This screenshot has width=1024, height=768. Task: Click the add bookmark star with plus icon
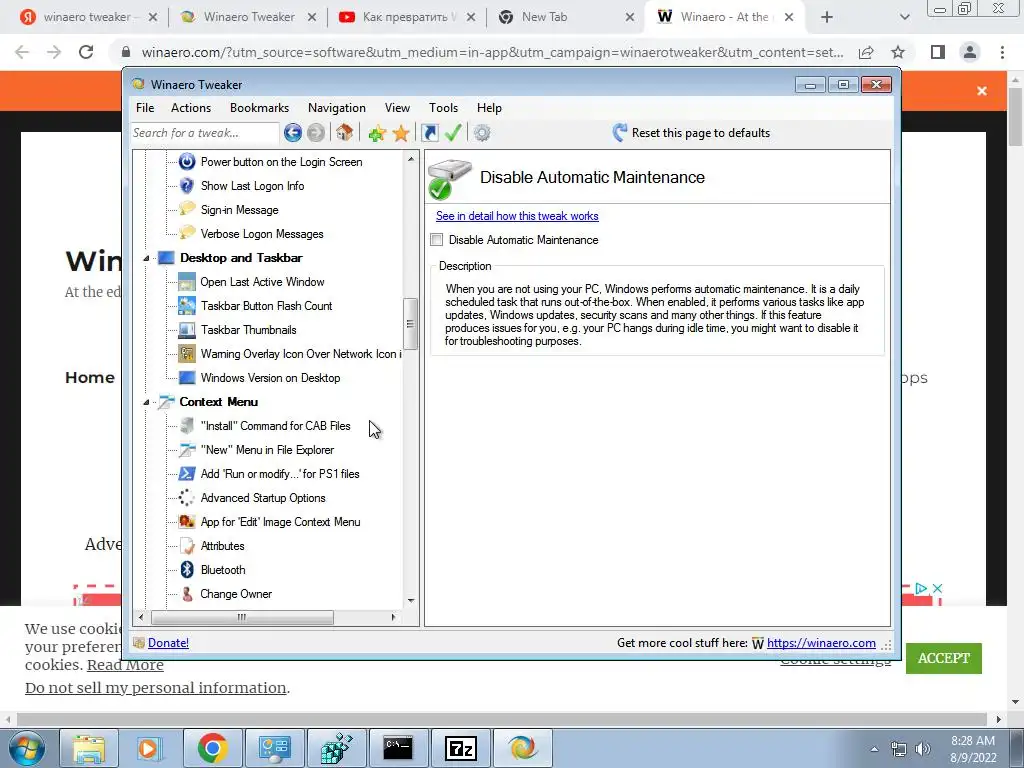(x=377, y=133)
